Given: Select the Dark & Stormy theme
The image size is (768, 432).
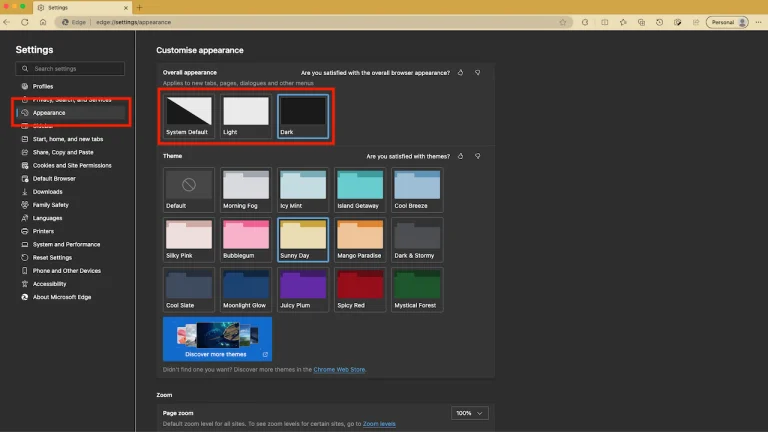Looking at the screenshot, I should point(417,240).
